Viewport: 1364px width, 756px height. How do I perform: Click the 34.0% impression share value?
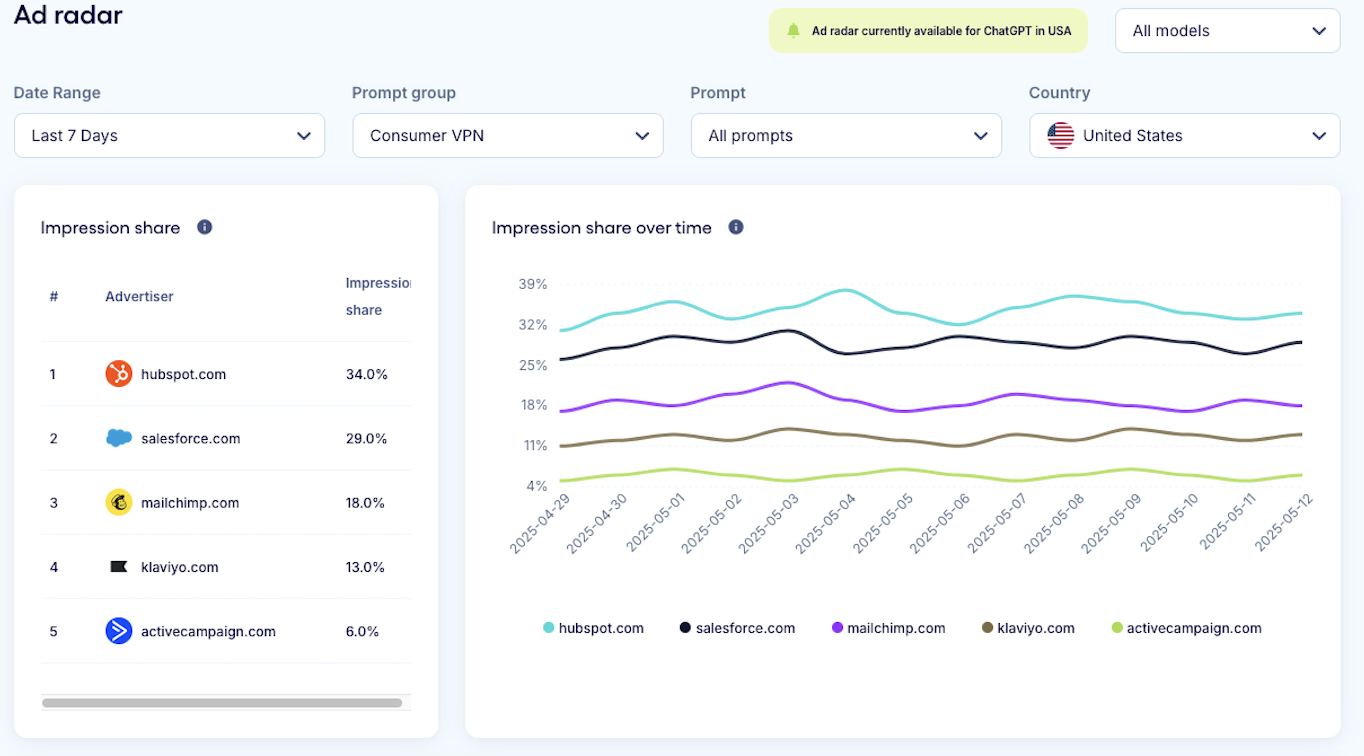click(367, 374)
